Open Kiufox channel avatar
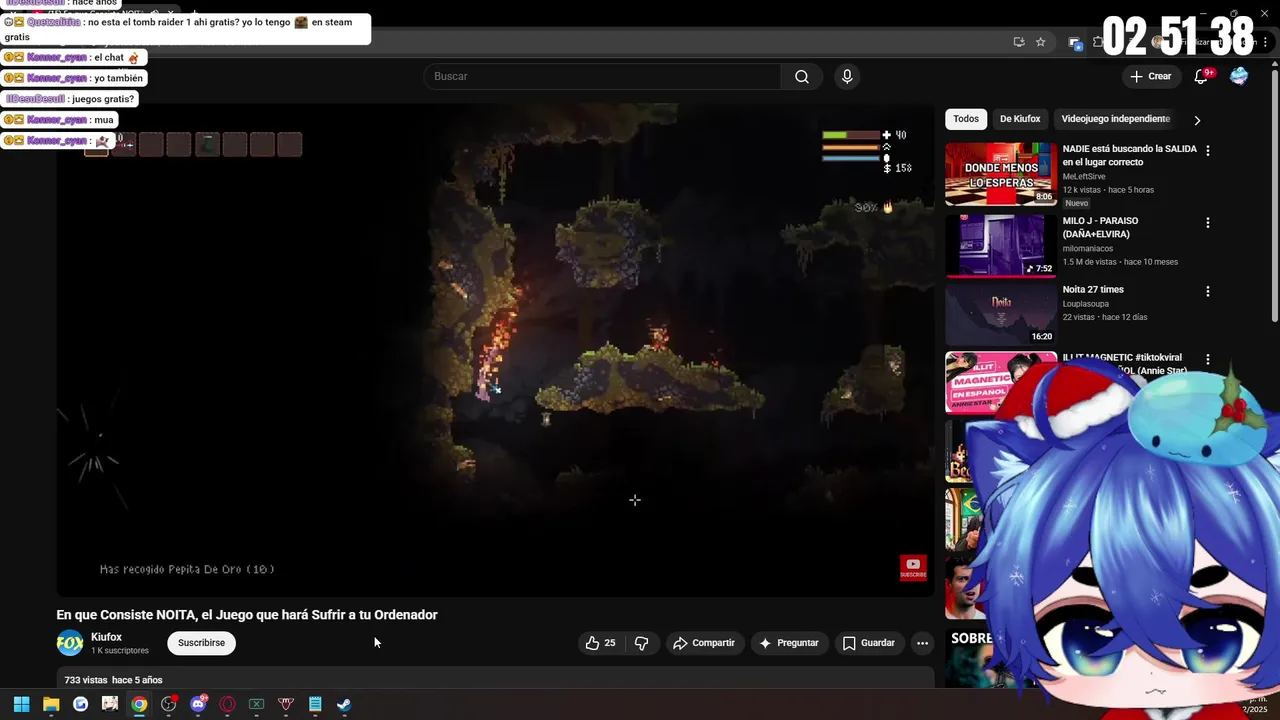Image resolution: width=1280 pixels, height=720 pixels. pyautogui.click(x=70, y=643)
